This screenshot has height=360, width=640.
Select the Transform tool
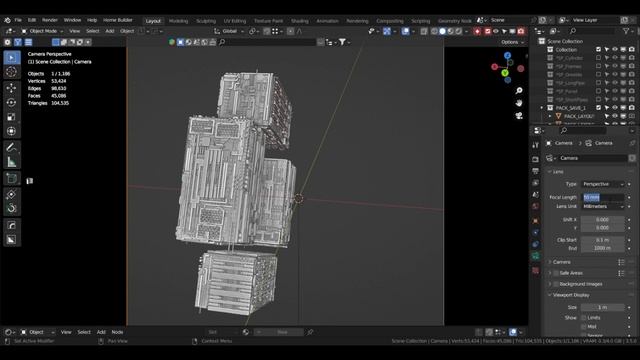click(x=11, y=131)
